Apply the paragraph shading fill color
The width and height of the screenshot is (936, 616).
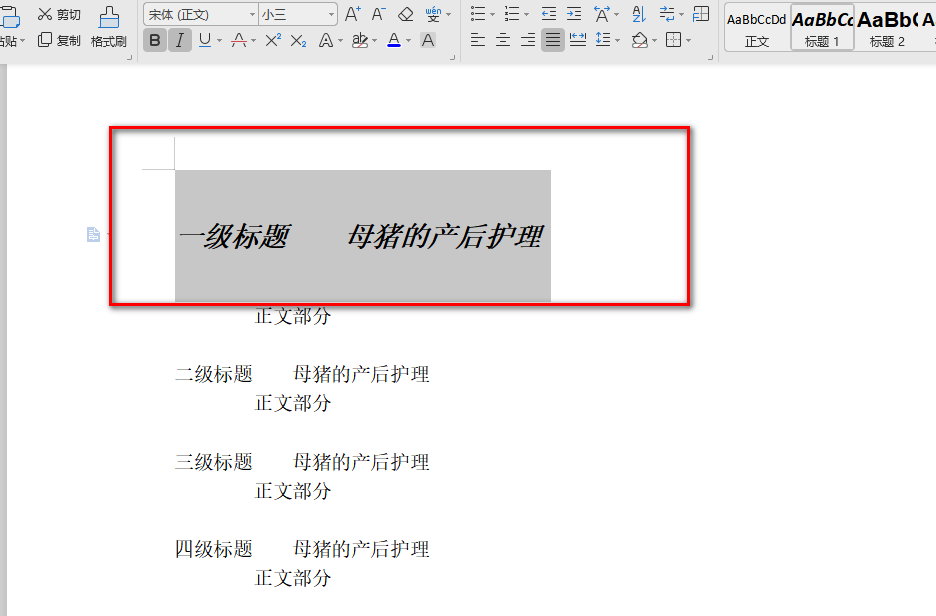(x=639, y=41)
